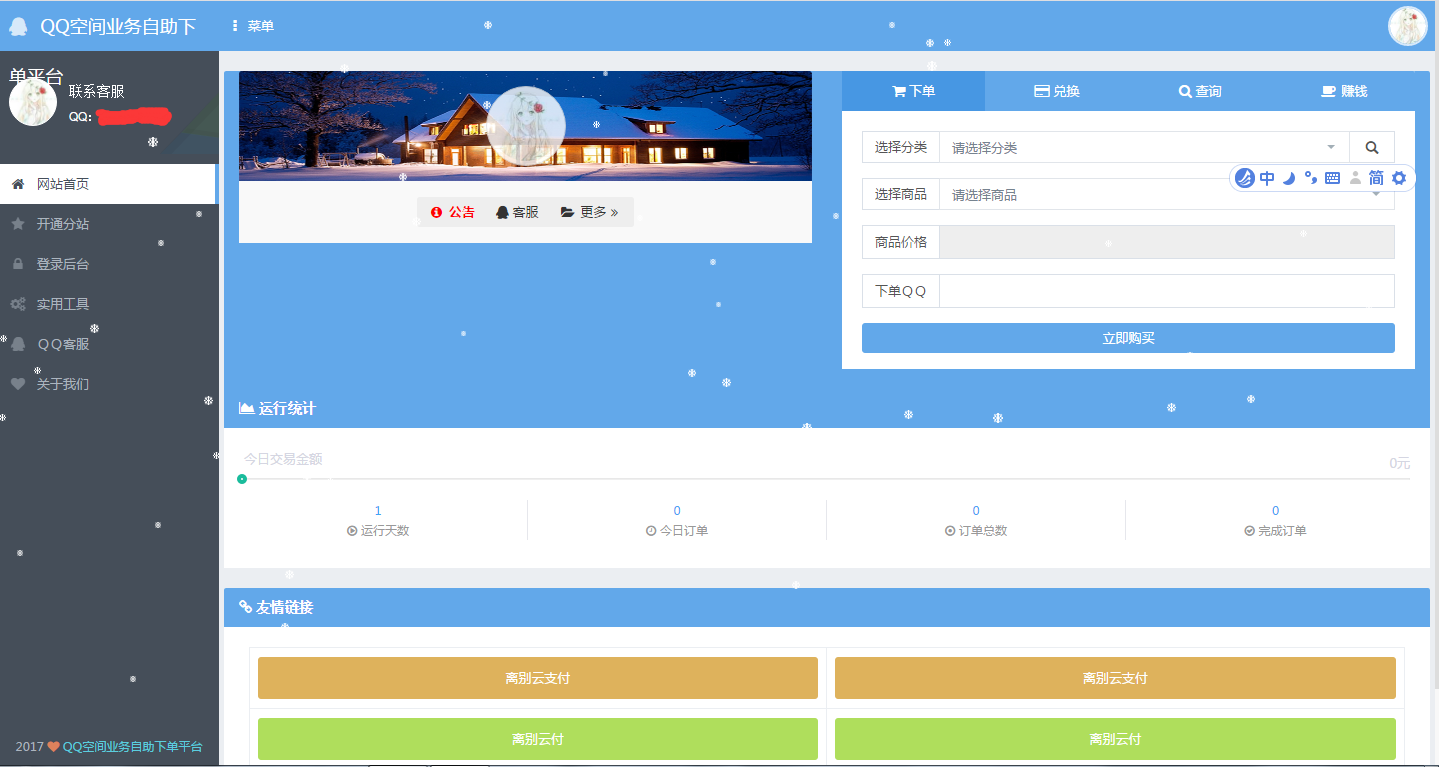Click the 立即购买 button
The image size is (1439, 767).
[1128, 338]
